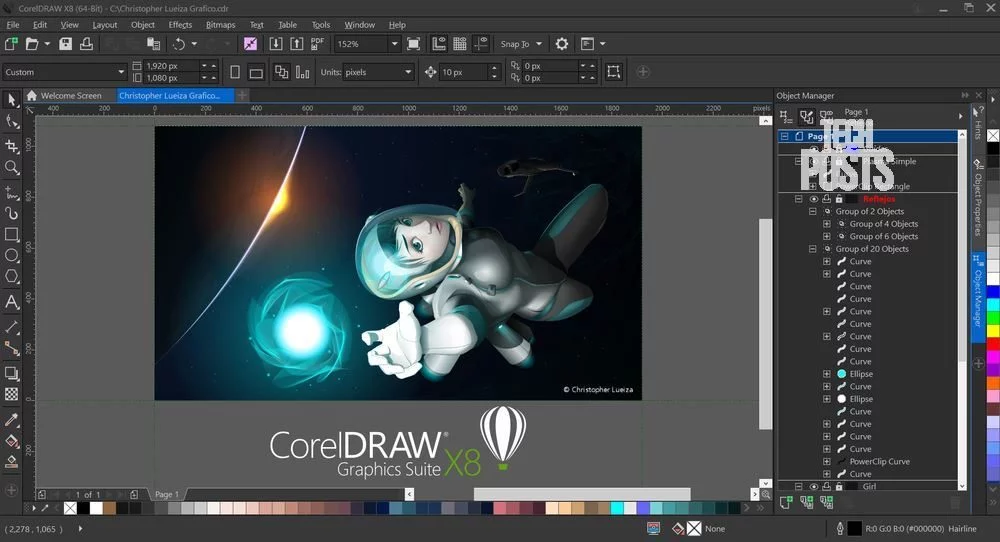Screen dimensions: 1000x542
Task: Click the Page 1 tab below the canvas
Action: (167, 494)
